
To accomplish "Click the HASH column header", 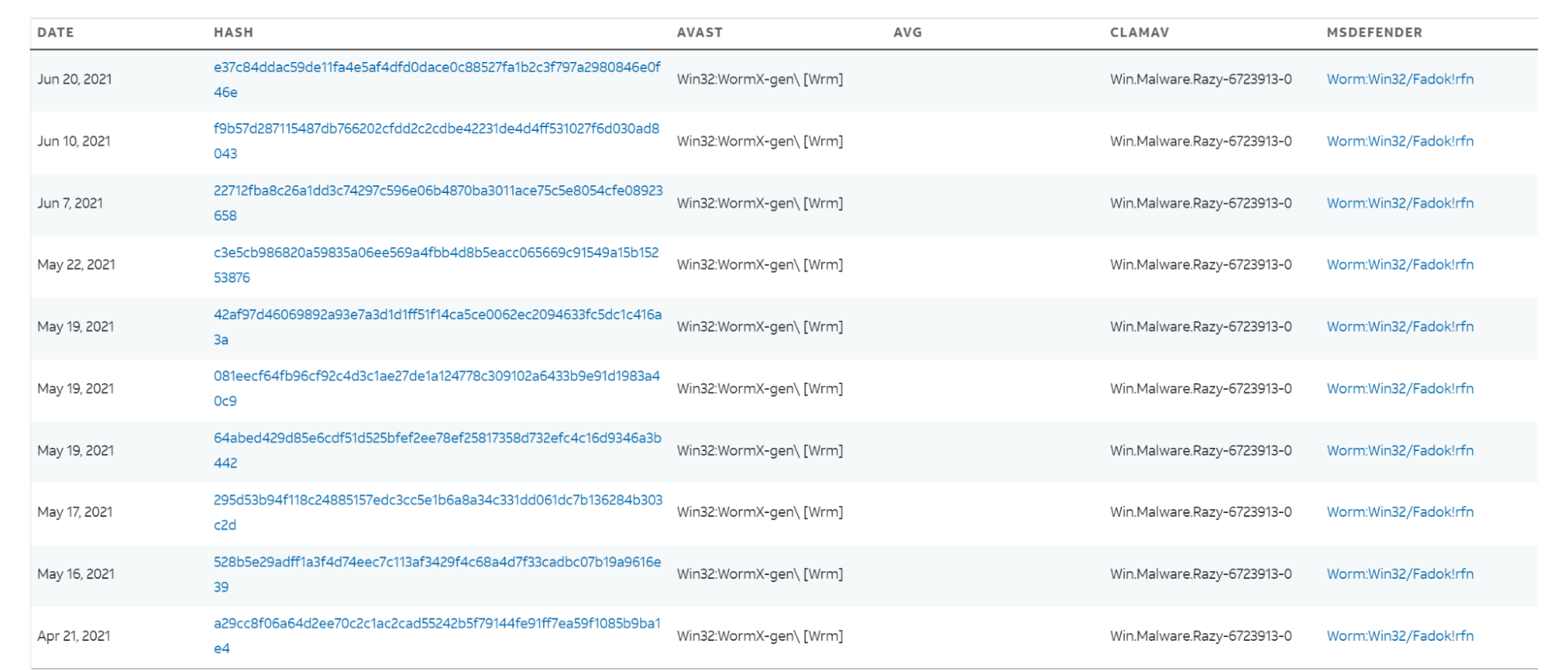I will pos(234,32).
